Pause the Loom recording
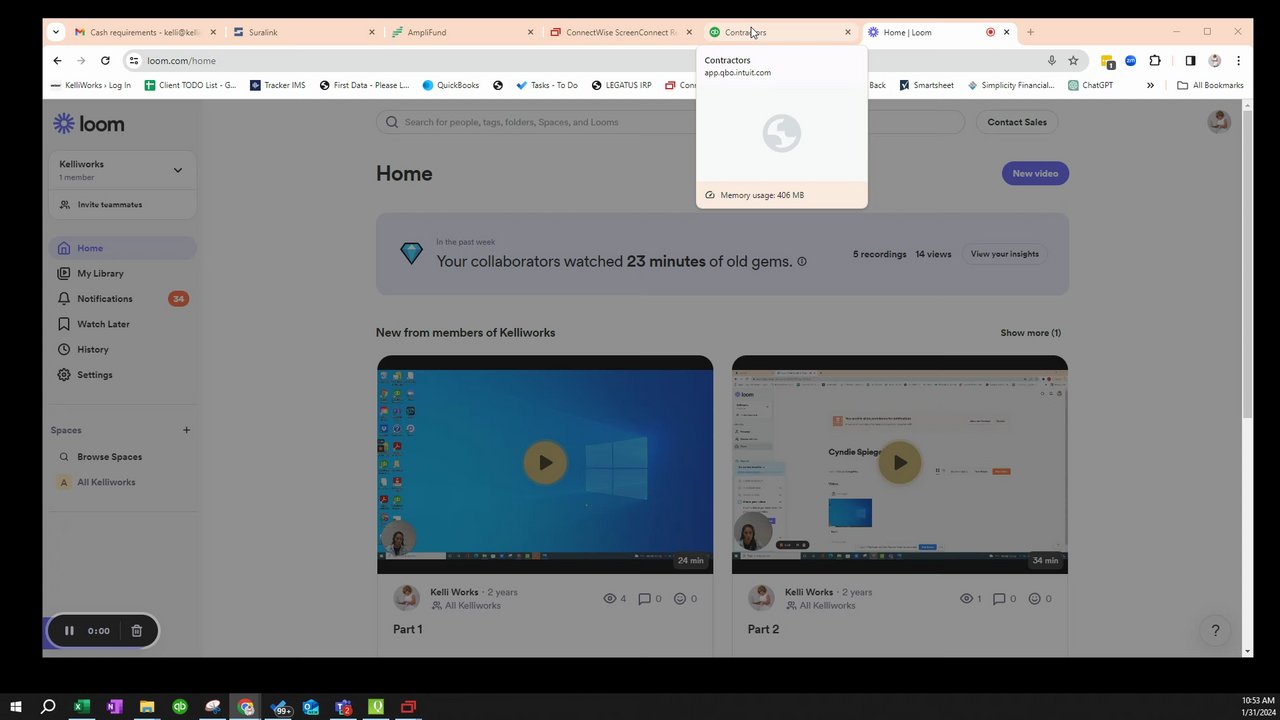1280x720 pixels. (69, 631)
